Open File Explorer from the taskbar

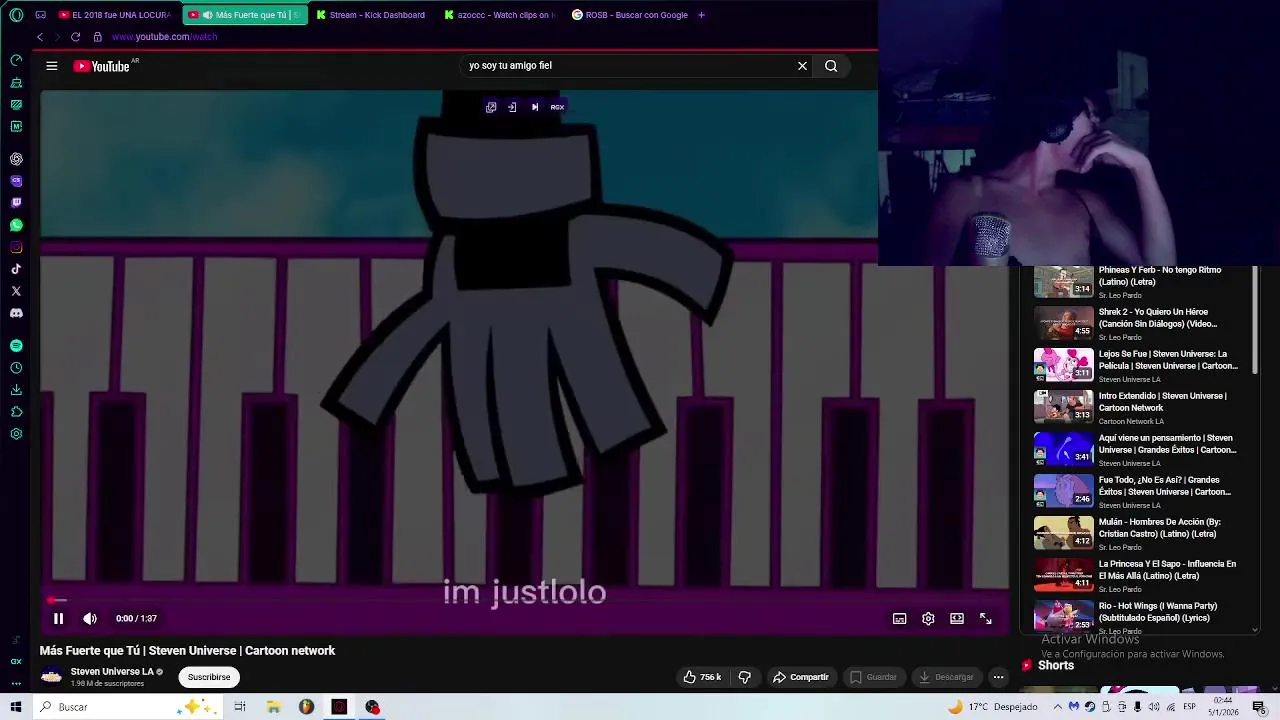pyautogui.click(x=273, y=707)
